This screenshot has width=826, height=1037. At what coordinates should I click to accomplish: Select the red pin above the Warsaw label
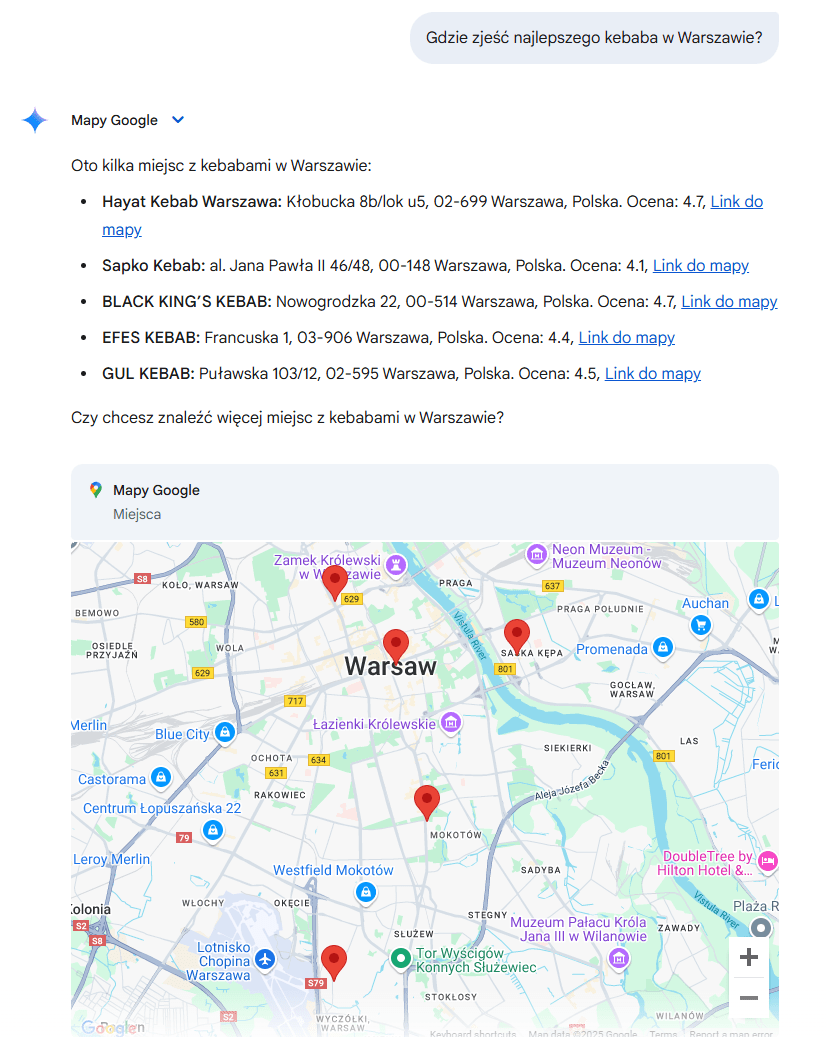click(395, 645)
